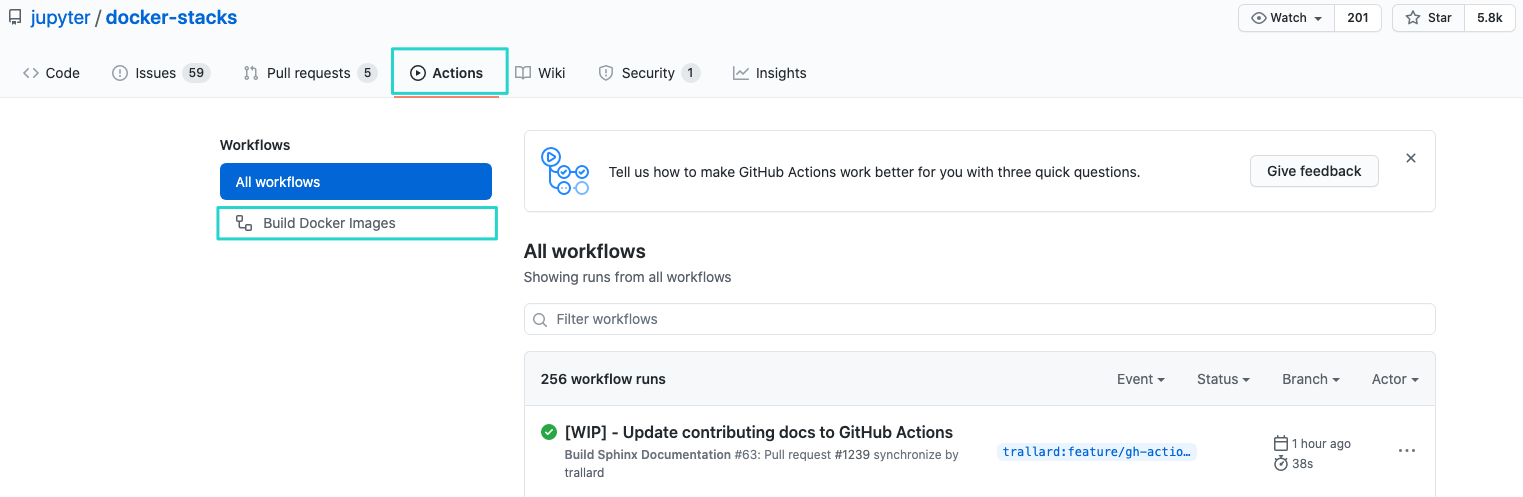Open the three-dot menu for WIP run

[x=1407, y=451]
